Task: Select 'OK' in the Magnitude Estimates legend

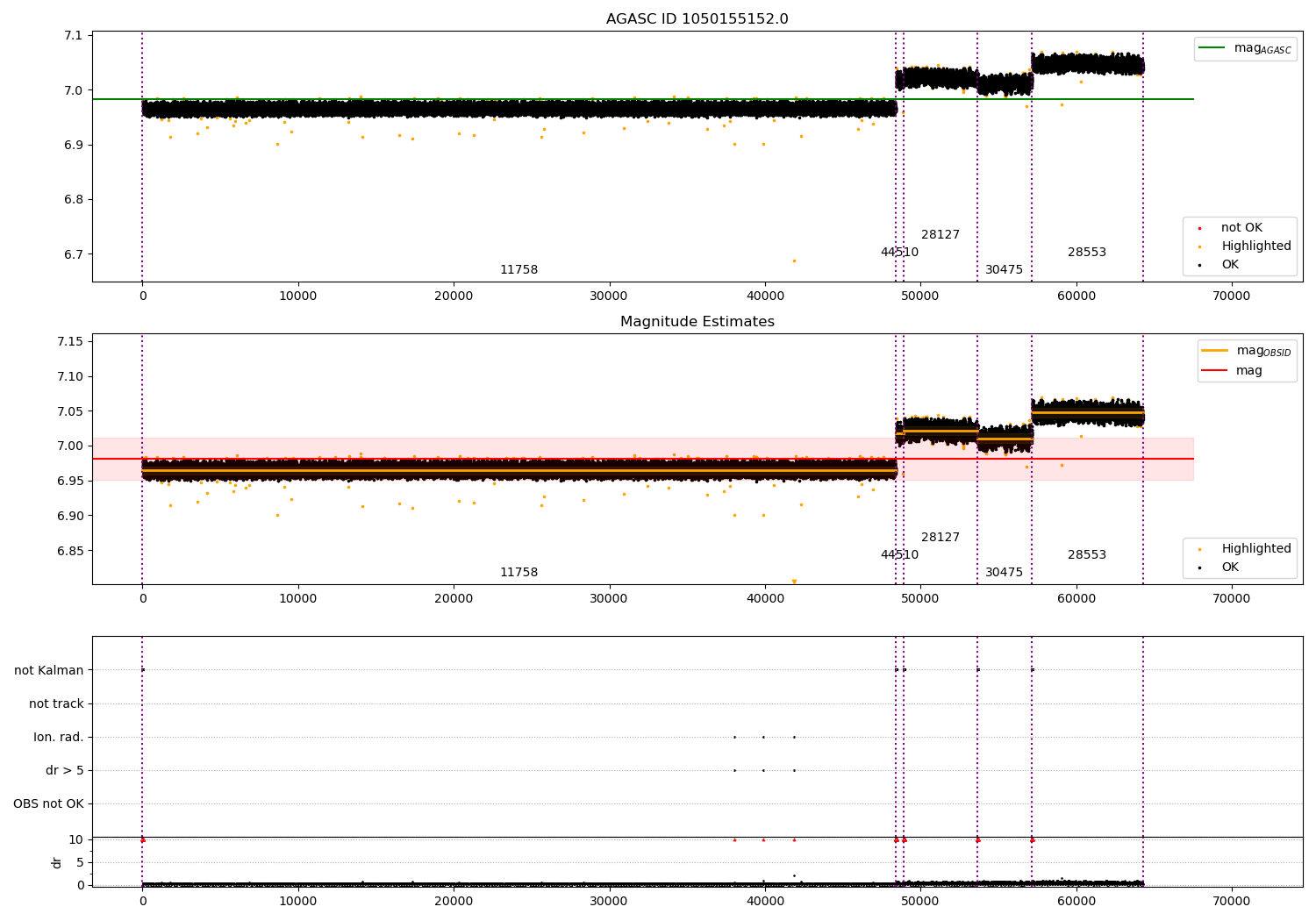Action: 1220,568
